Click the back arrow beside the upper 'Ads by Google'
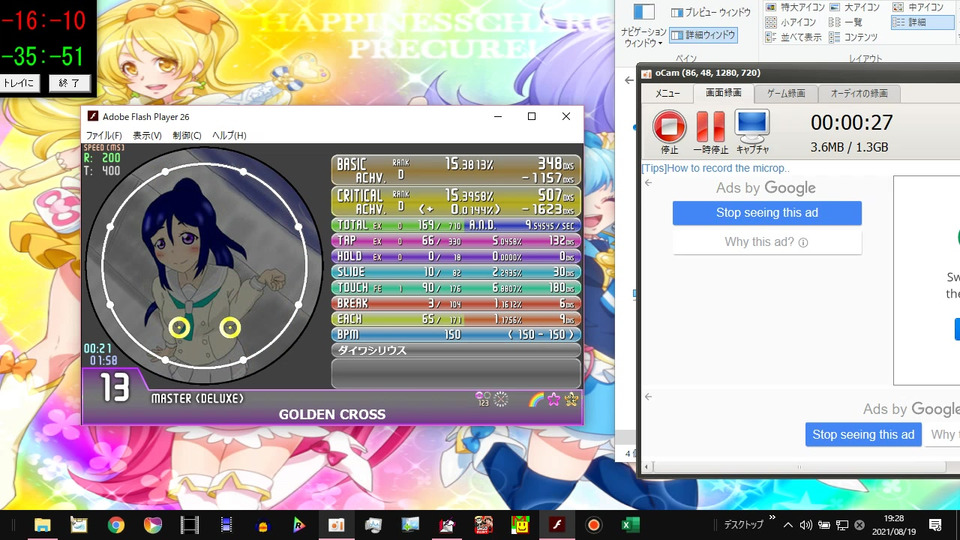 pos(648,182)
